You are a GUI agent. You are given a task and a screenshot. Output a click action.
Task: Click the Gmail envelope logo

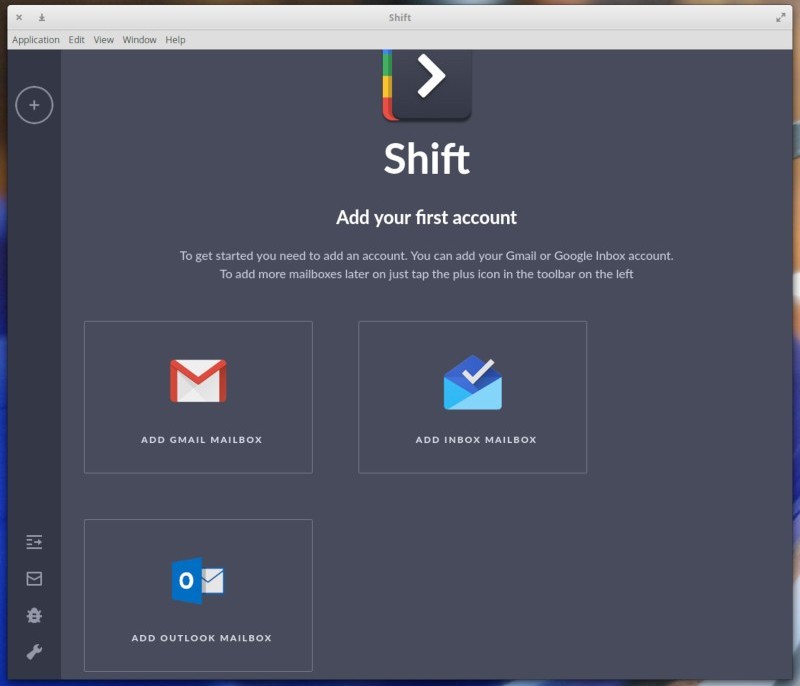coord(198,381)
